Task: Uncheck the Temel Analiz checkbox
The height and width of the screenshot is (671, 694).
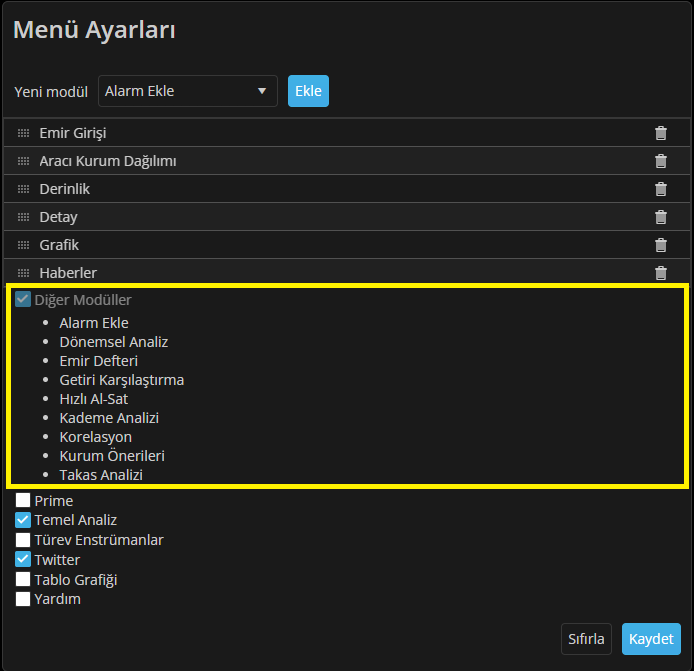Action: (23, 520)
